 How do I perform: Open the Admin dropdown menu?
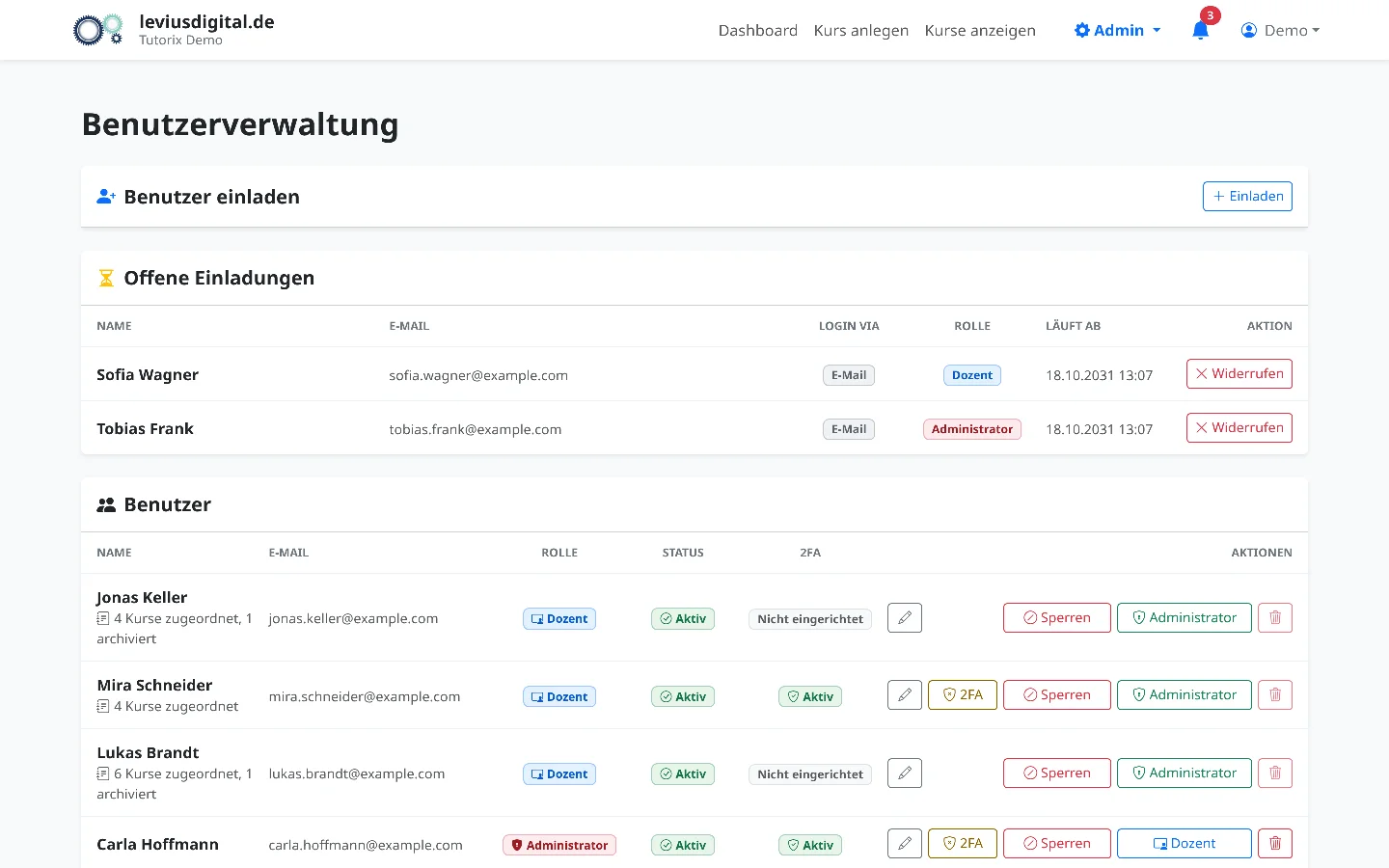pyautogui.click(x=1118, y=30)
